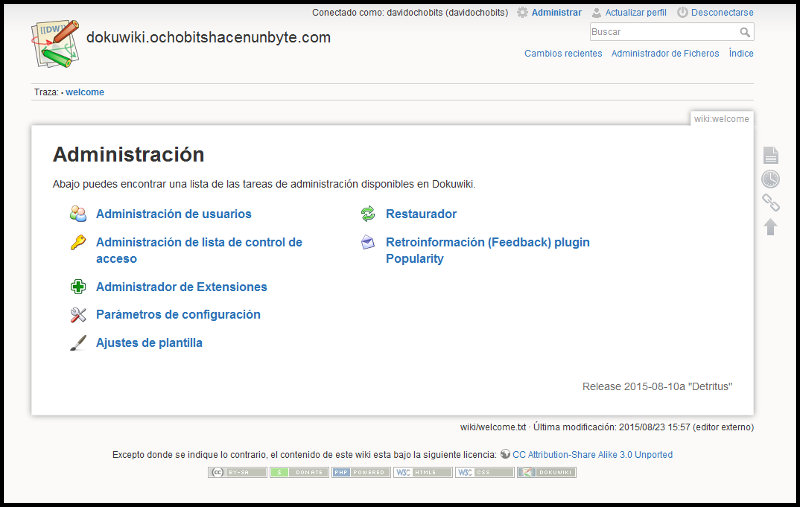The height and width of the screenshot is (507, 800).
Task: Open Ajustes de plantilla
Action: [x=149, y=343]
